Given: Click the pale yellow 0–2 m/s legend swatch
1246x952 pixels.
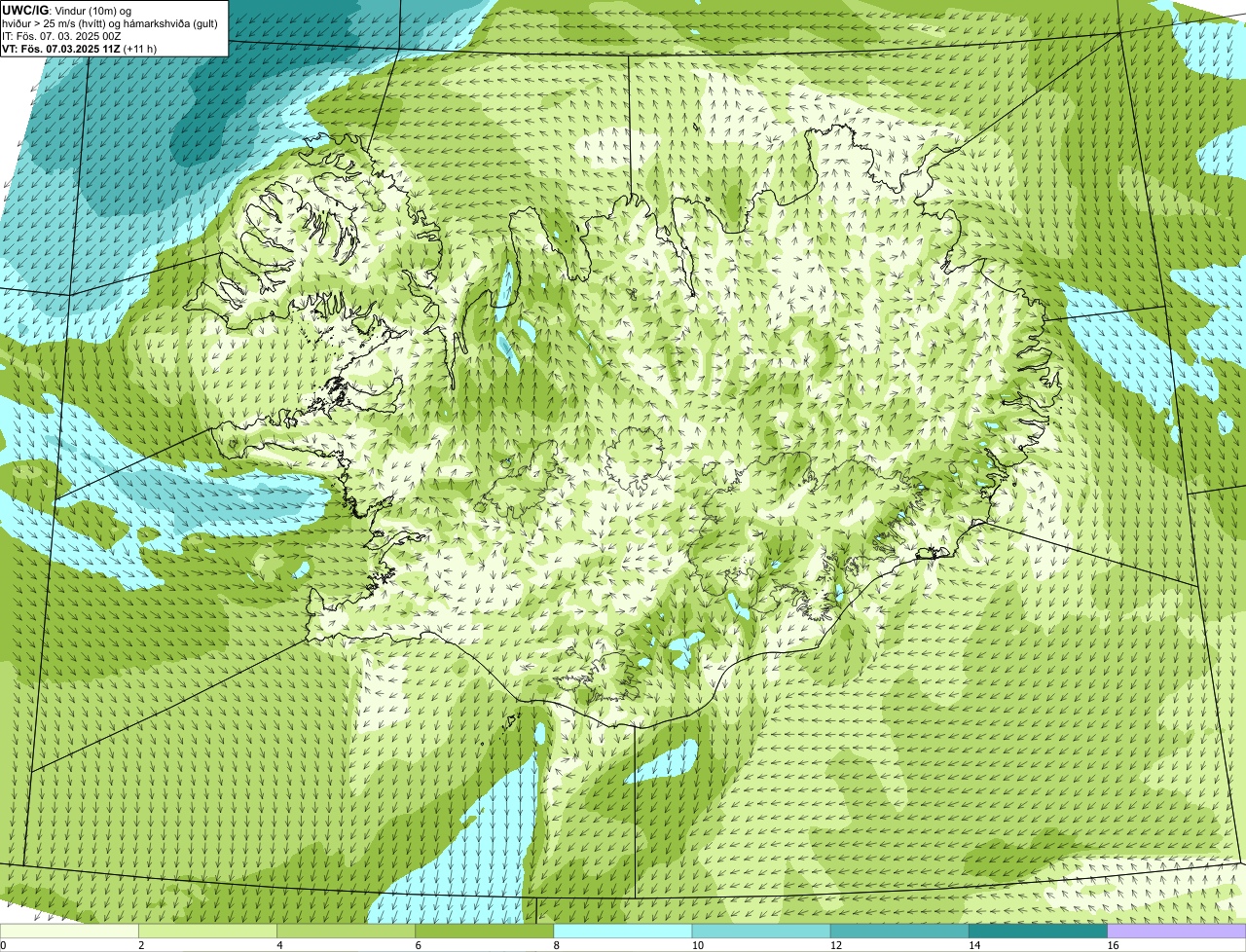Looking at the screenshot, I should coord(69,932).
